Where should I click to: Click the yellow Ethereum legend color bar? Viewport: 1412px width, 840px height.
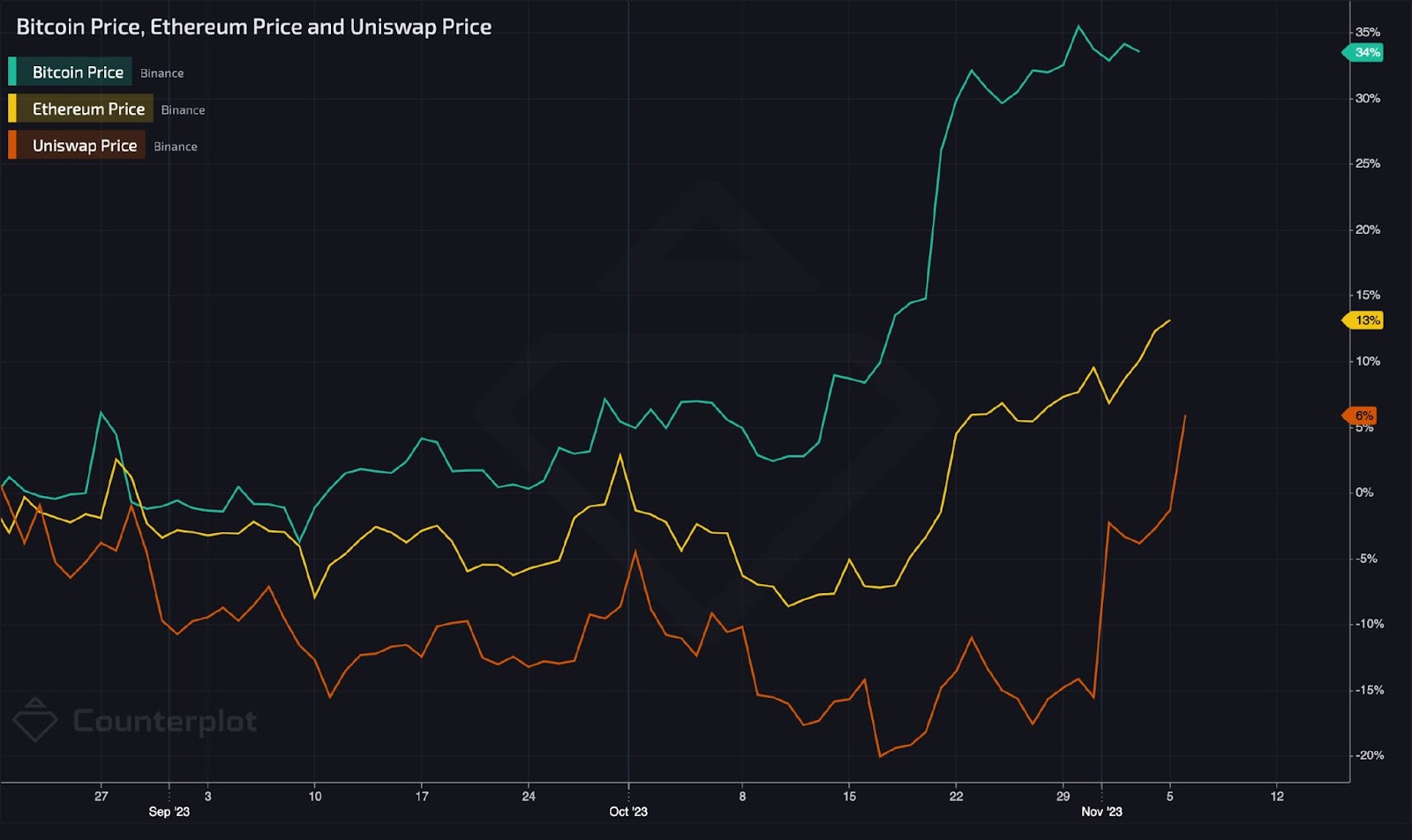[12, 109]
